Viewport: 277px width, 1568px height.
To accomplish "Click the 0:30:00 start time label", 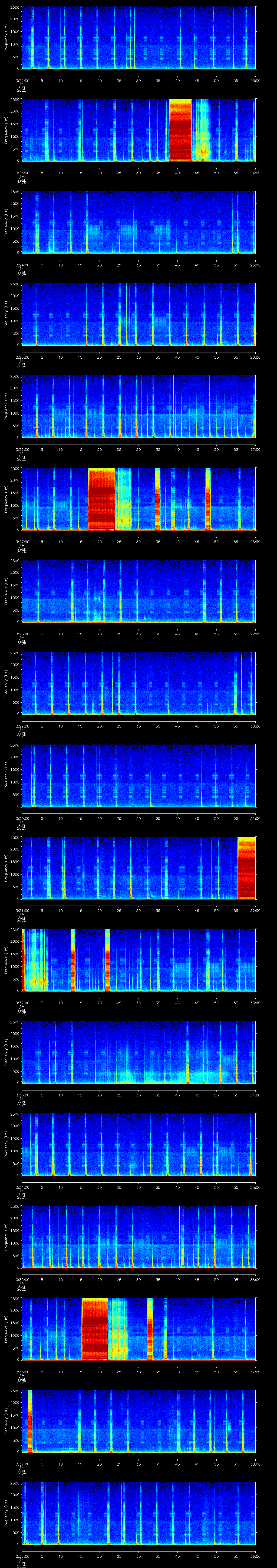I will pyautogui.click(x=22, y=818).
